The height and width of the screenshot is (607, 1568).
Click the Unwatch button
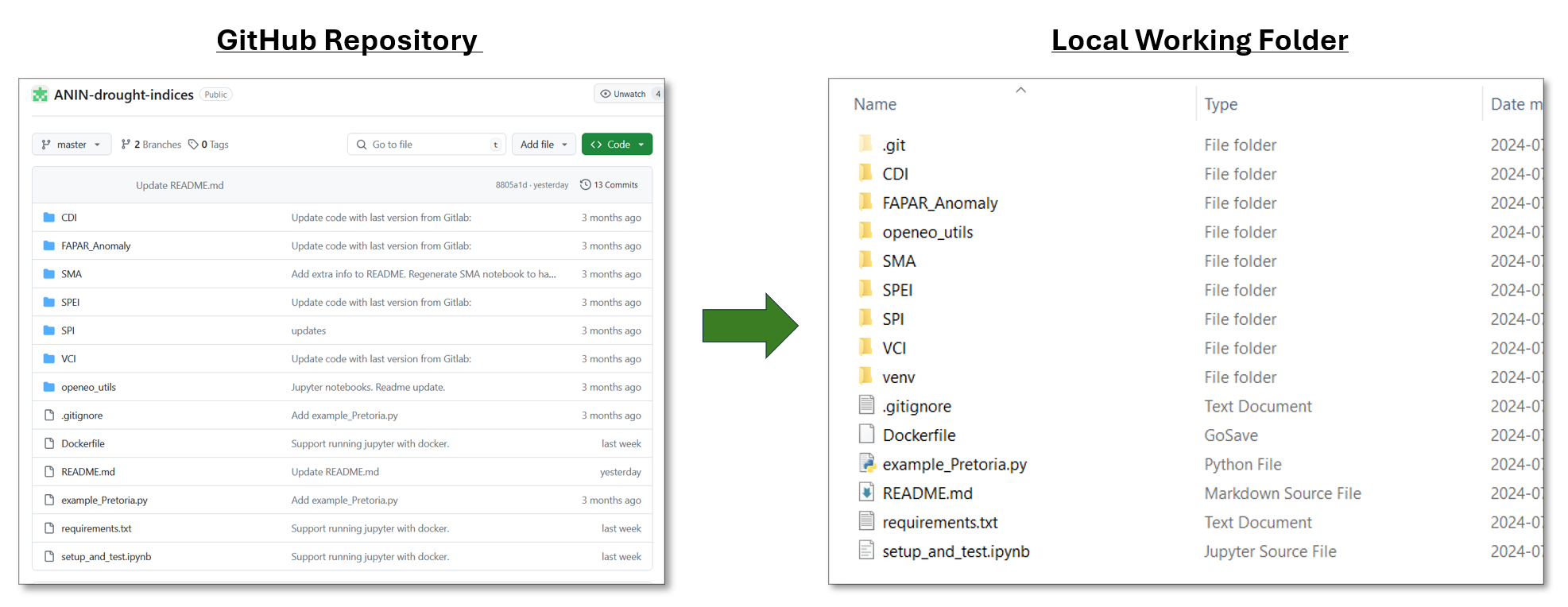coord(628,94)
